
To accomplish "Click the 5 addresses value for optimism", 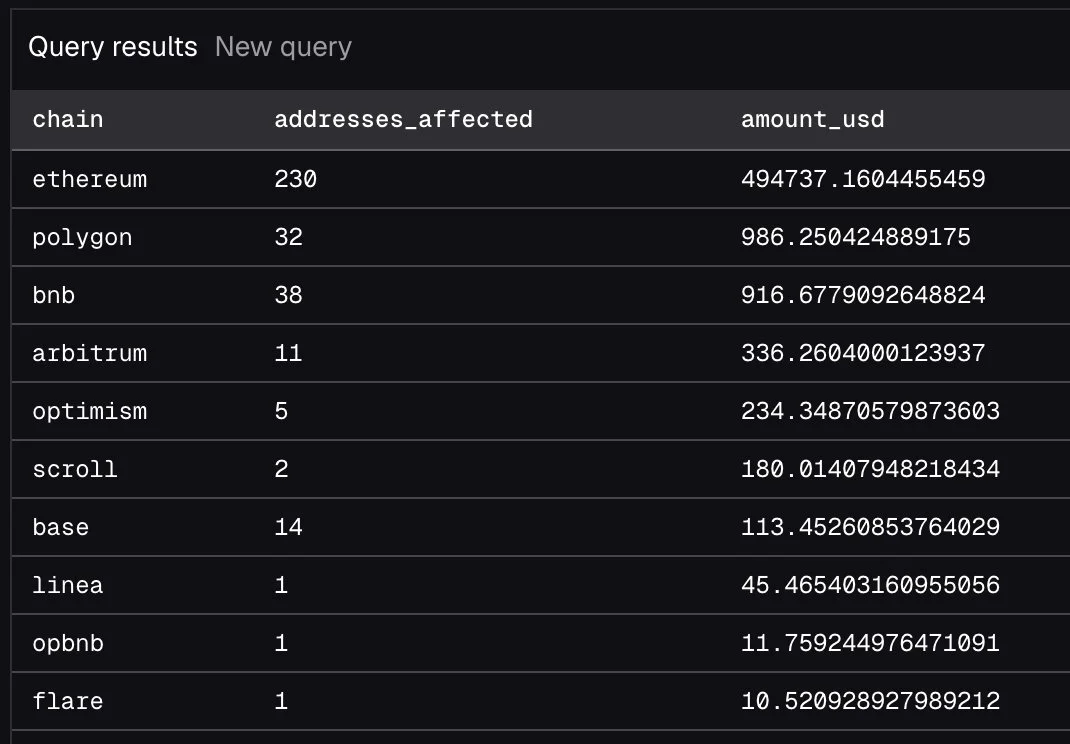I will tap(281, 411).
